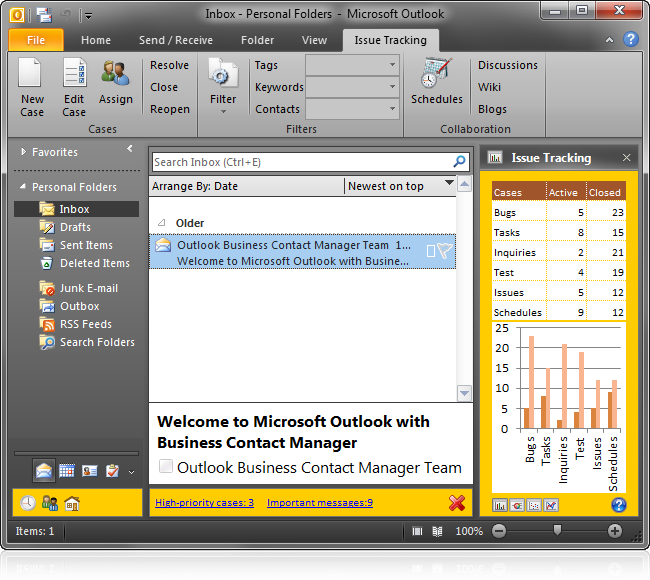Open the File tab
650x580 pixels.
click(36, 40)
